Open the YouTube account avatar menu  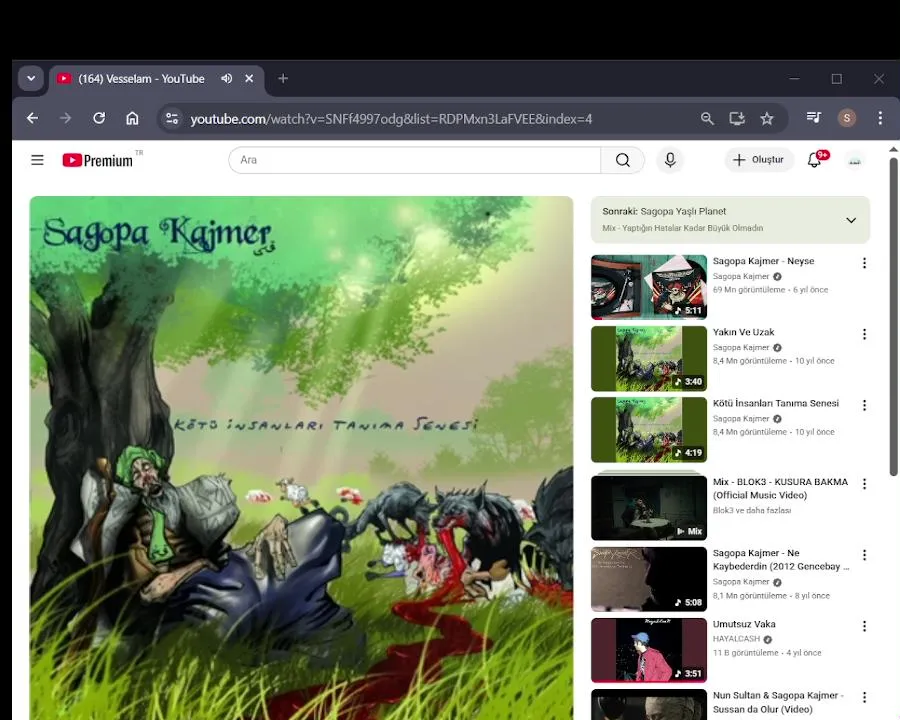pos(855,160)
